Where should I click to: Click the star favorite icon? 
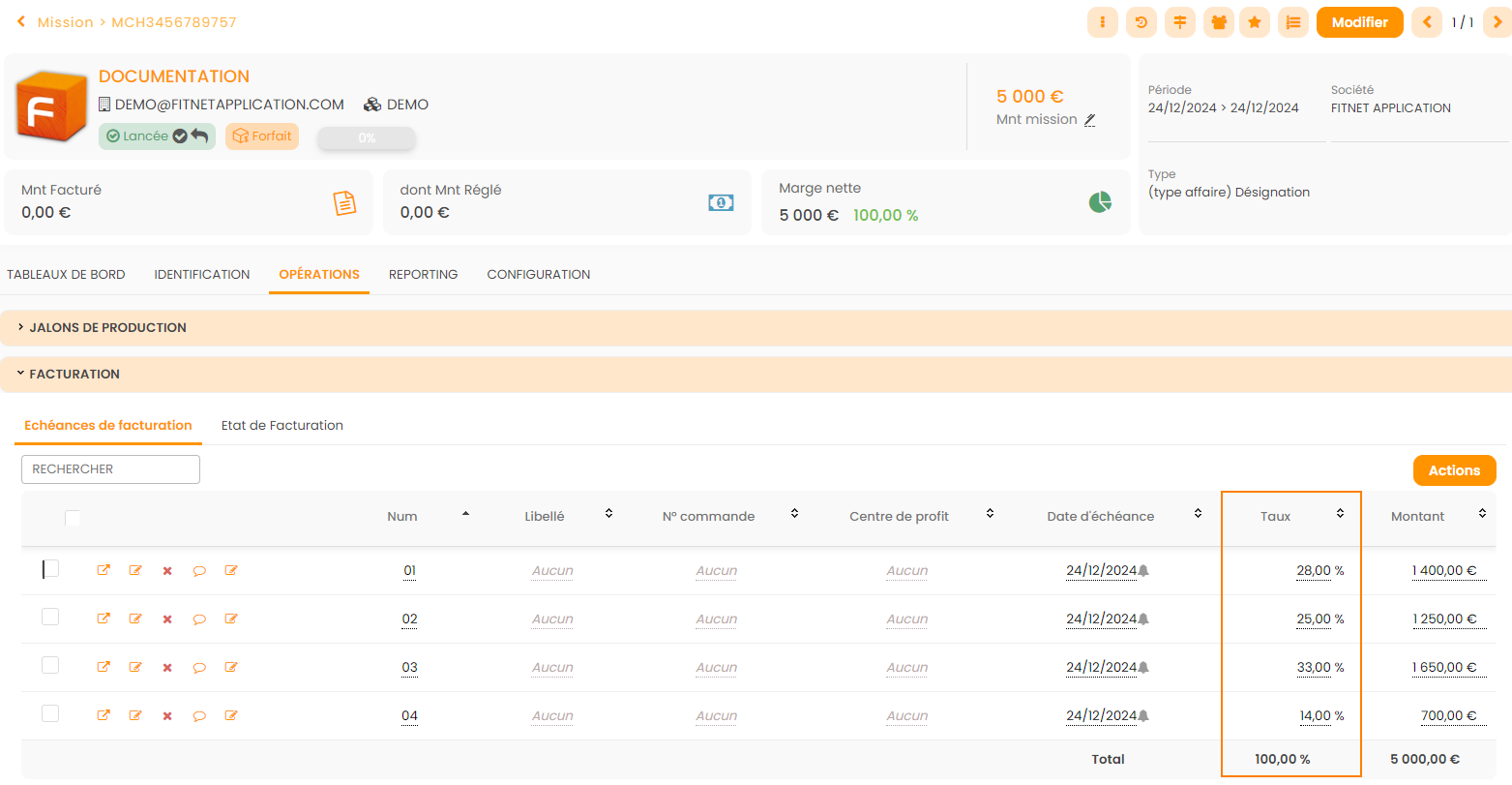(1255, 22)
